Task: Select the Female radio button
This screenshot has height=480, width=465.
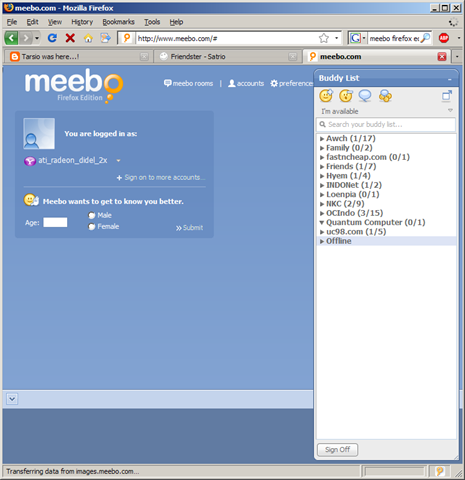Action: [x=92, y=227]
